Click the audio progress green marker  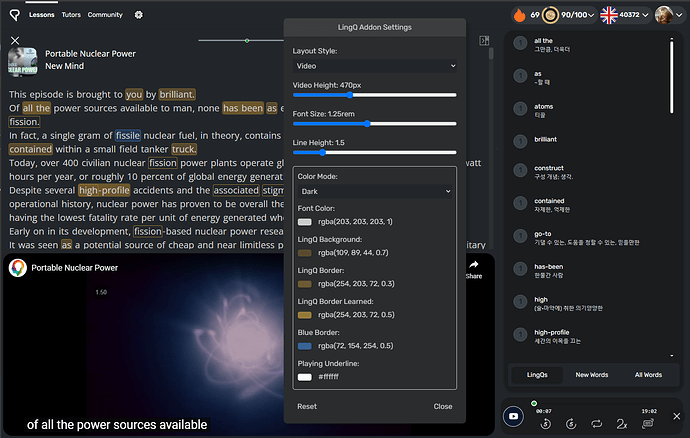pyautogui.click(x=534, y=403)
